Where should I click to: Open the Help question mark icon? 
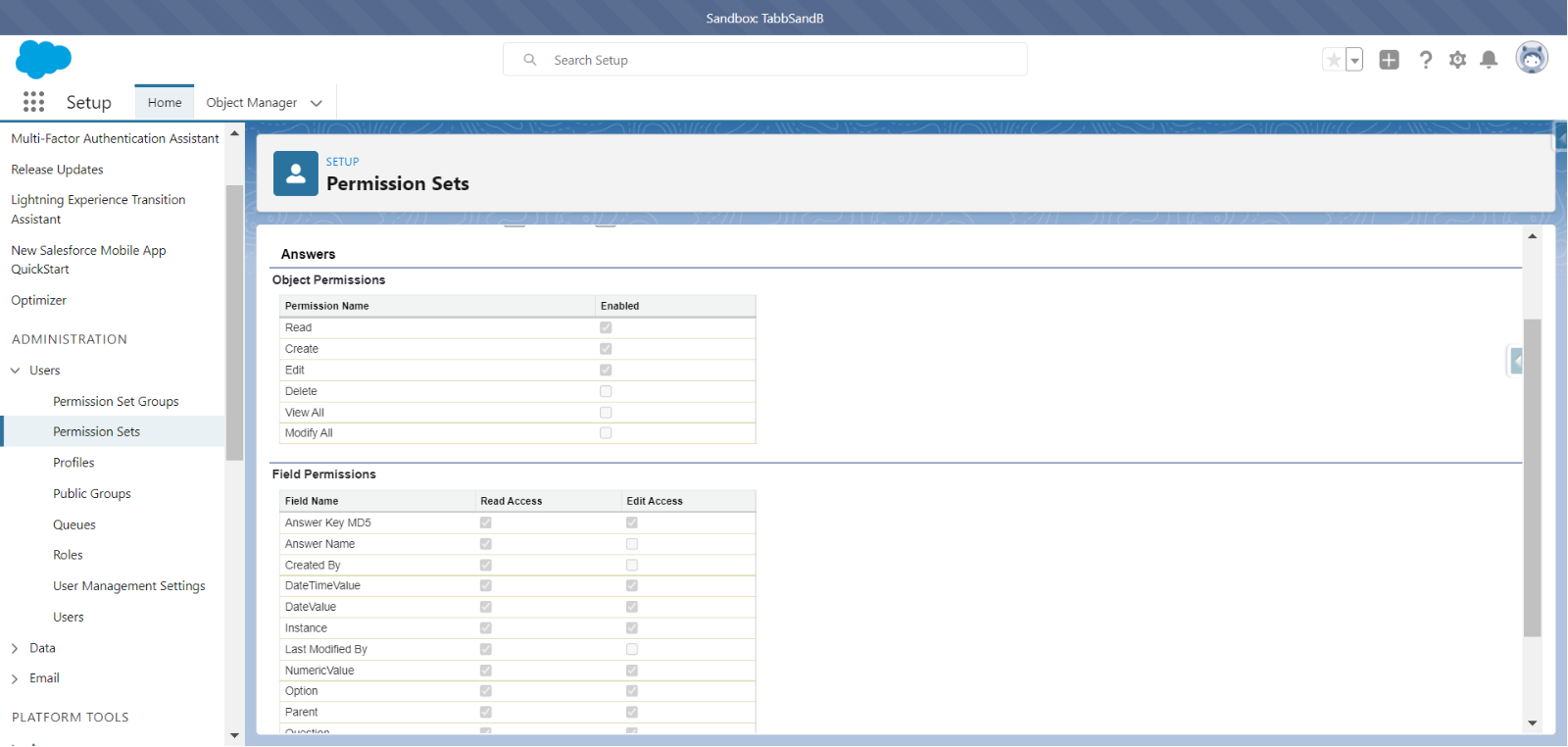coord(1425,60)
